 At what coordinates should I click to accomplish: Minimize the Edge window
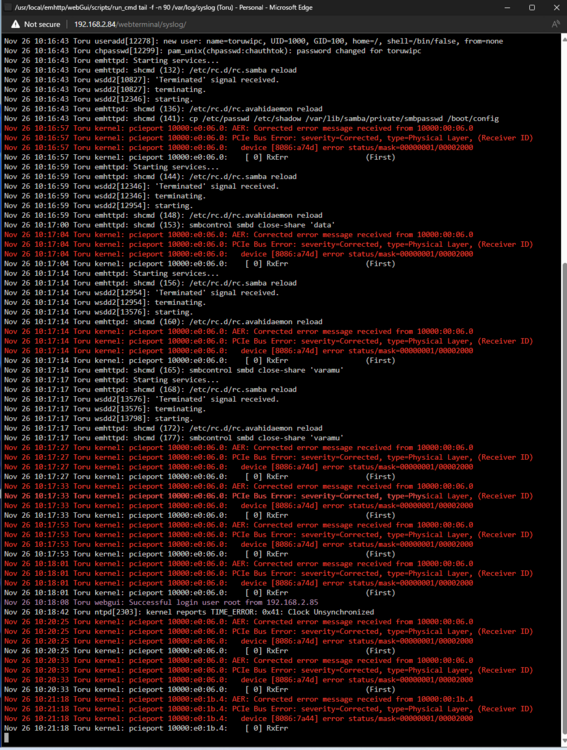507,8
